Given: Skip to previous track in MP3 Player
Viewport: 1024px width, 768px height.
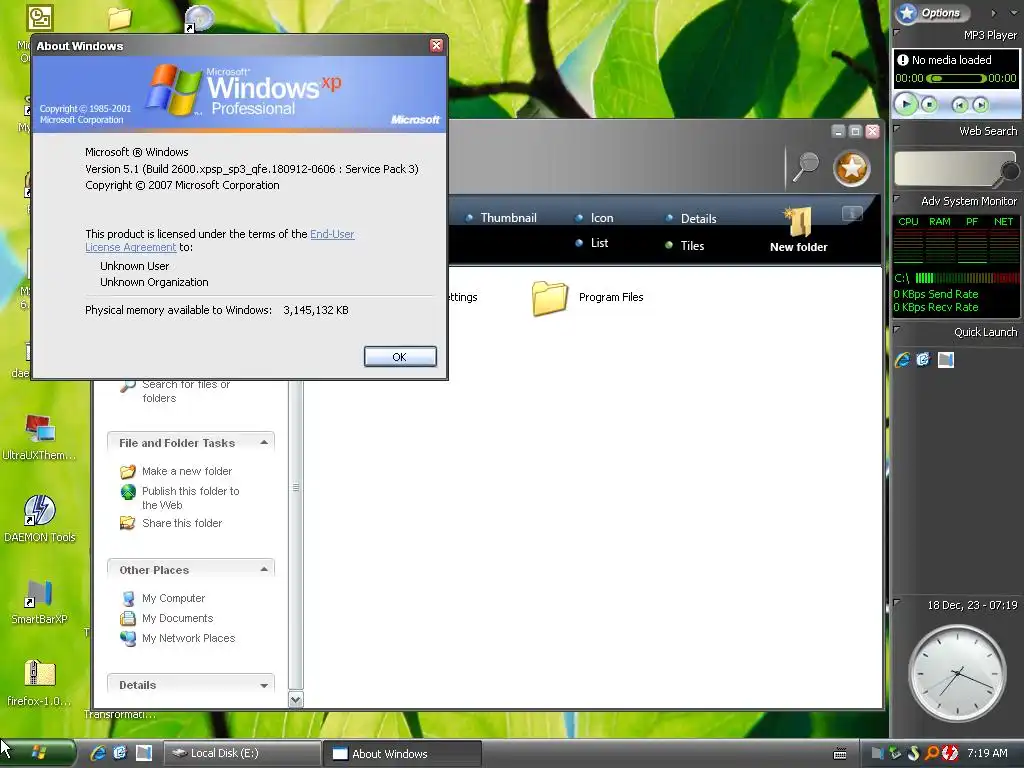Looking at the screenshot, I should click(x=959, y=104).
